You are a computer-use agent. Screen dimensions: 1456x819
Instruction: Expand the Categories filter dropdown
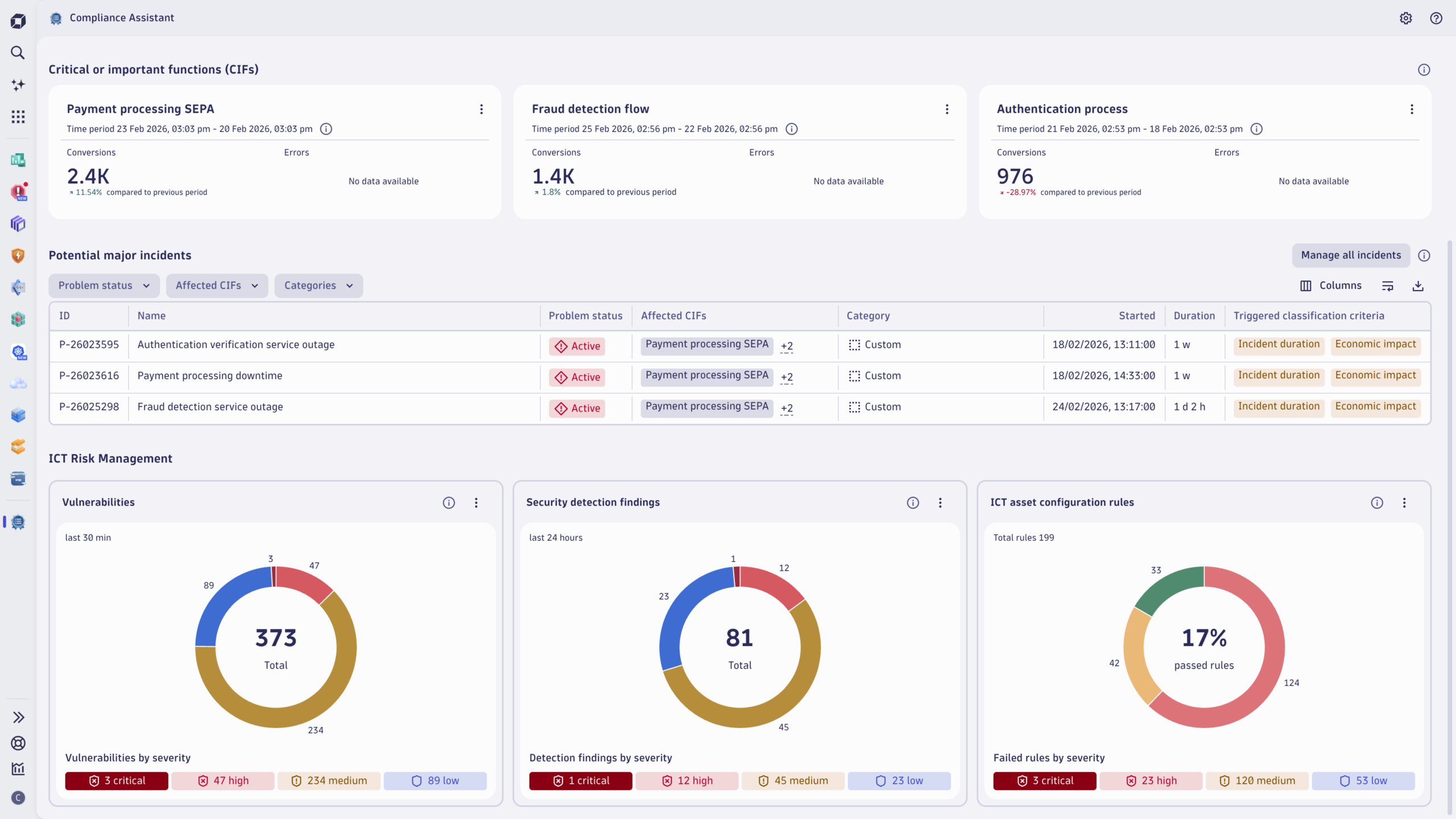tap(318, 286)
